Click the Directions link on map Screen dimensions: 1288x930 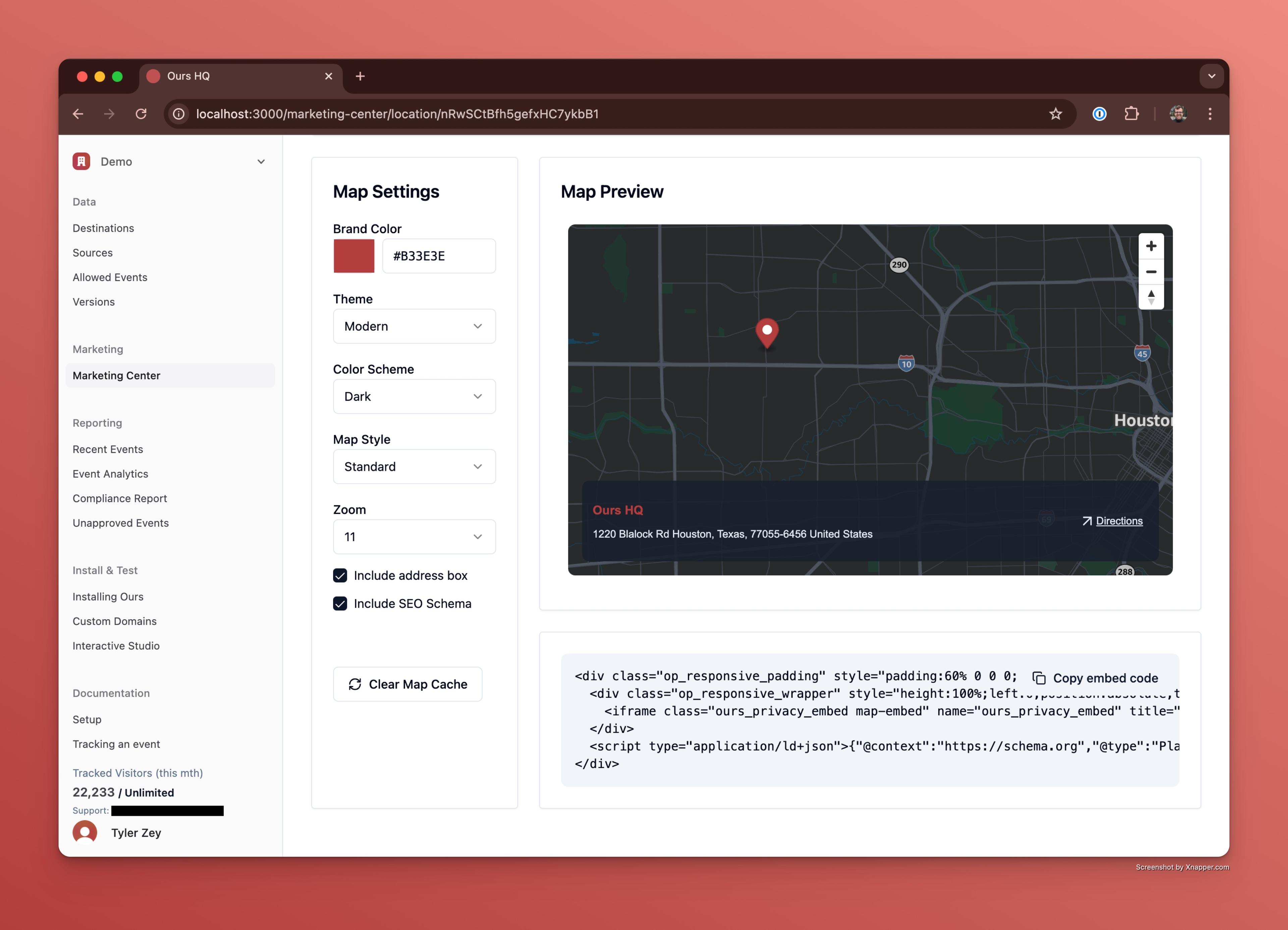tap(1118, 521)
